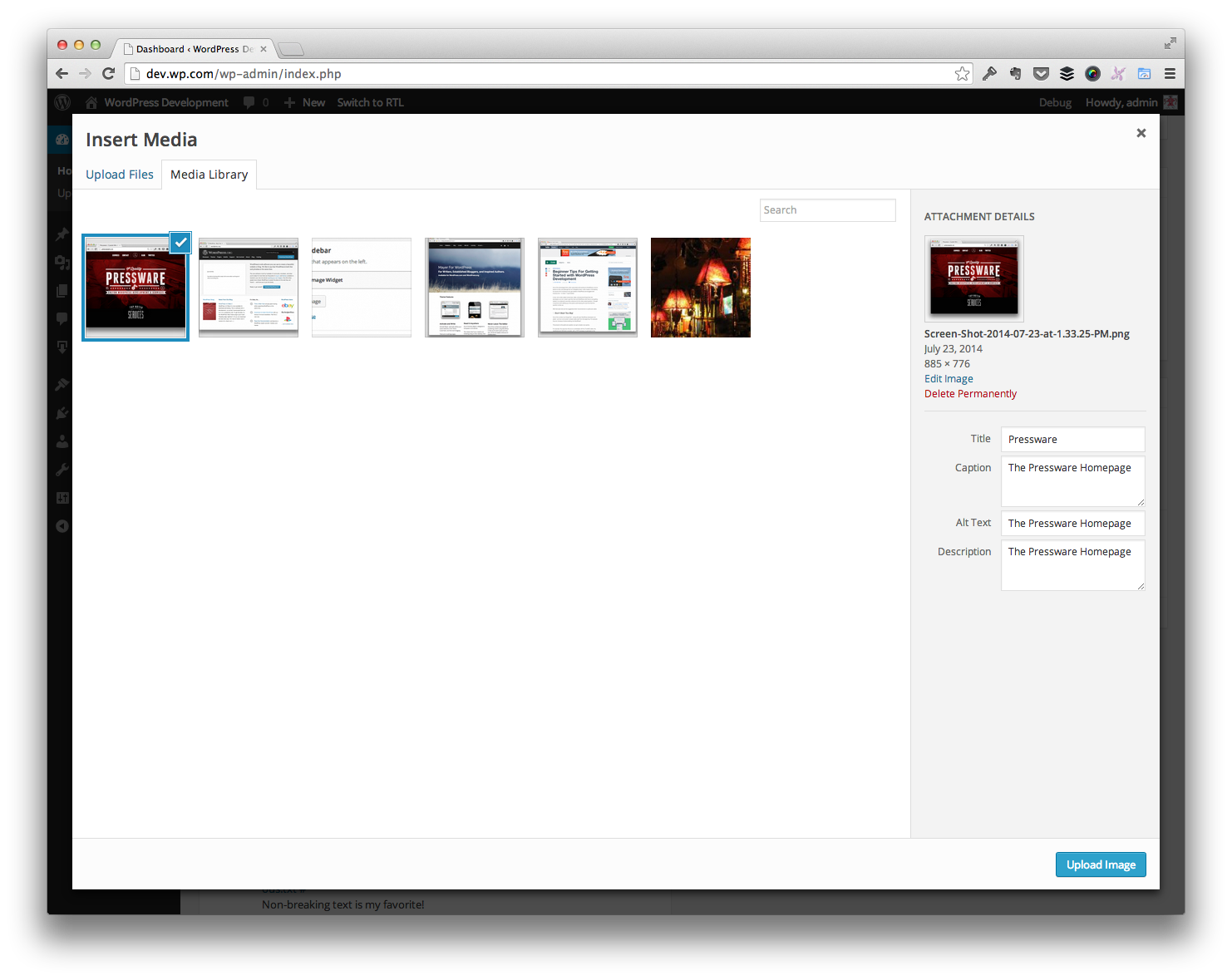Open Appearance with the paintbrush icon
Image resolution: width=1232 pixels, height=980 pixels.
tap(62, 383)
